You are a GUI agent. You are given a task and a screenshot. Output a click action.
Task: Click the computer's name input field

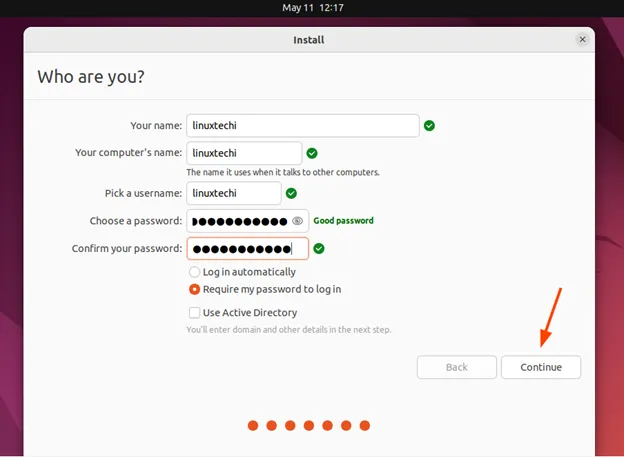[244, 153]
